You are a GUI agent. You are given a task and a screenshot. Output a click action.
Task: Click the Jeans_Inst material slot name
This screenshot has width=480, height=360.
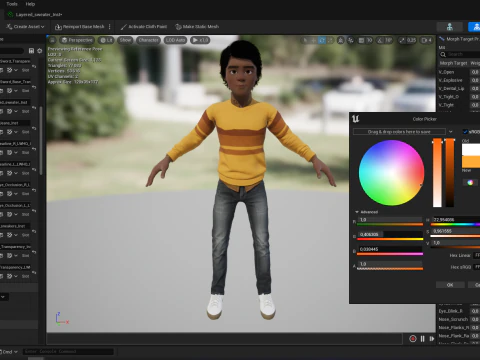(x=15, y=123)
